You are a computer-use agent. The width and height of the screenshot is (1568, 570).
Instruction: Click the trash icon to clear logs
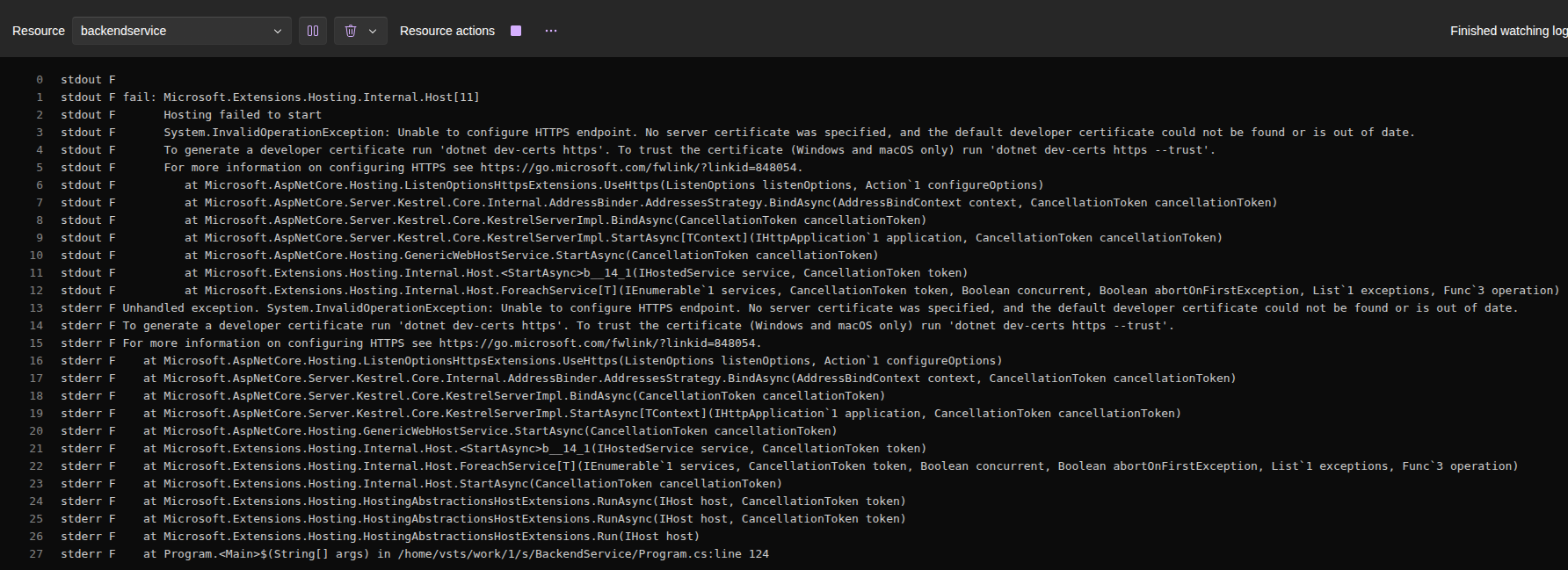(x=351, y=31)
